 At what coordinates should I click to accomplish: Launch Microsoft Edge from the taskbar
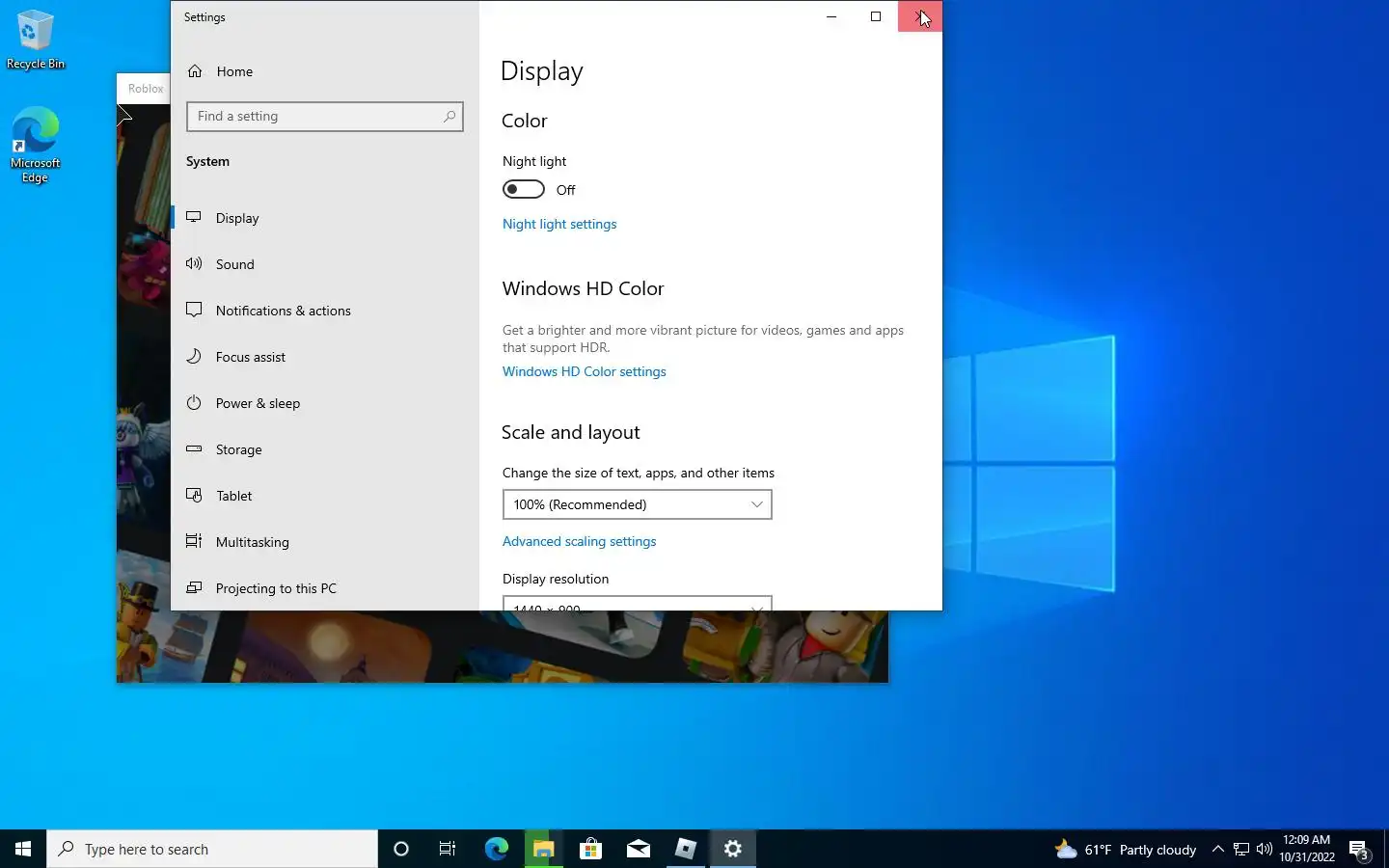coord(496,849)
